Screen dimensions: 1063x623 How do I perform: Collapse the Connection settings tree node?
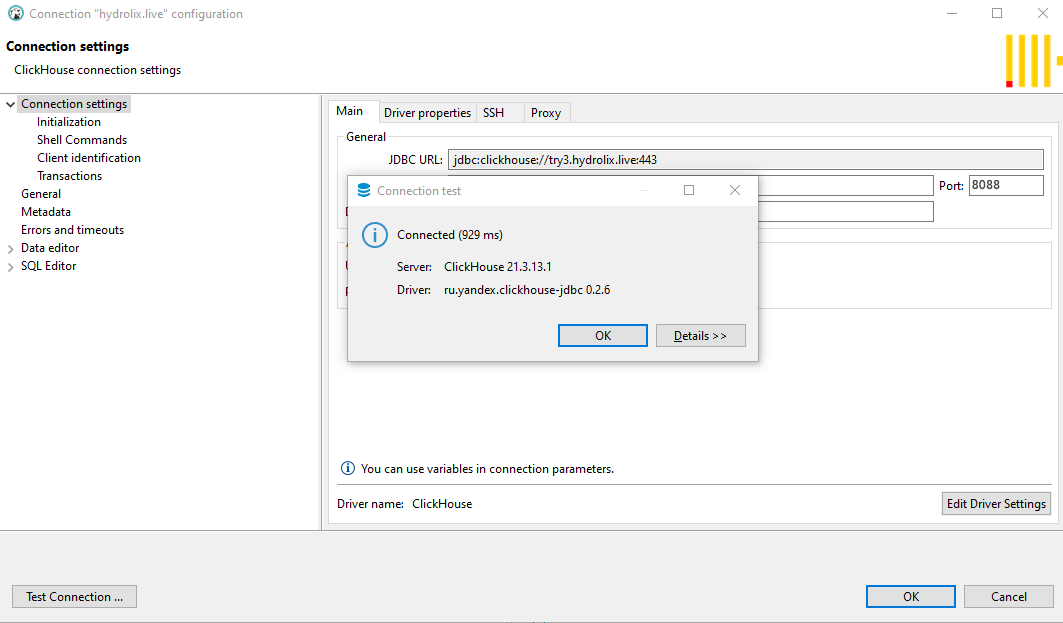(10, 104)
